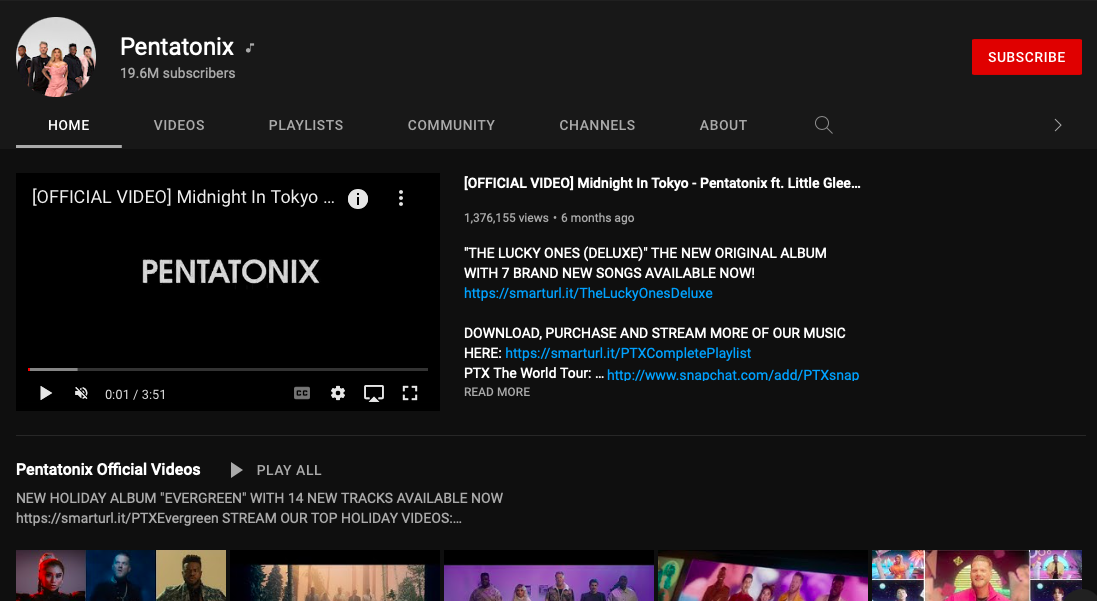The height and width of the screenshot is (601, 1097).
Task: Click the 19.6M subscribers text
Action: point(178,73)
